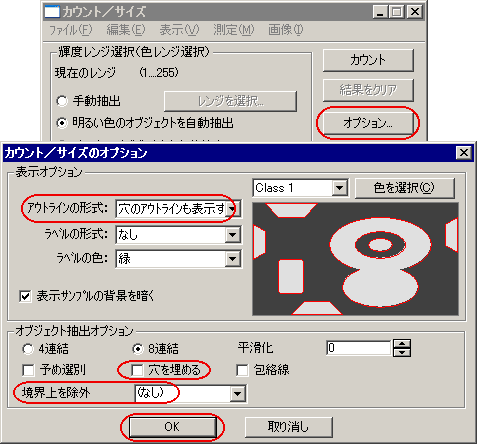Close the カウント/サイズのオプション dialog
This screenshot has width=477, height=444.
click(x=464, y=153)
